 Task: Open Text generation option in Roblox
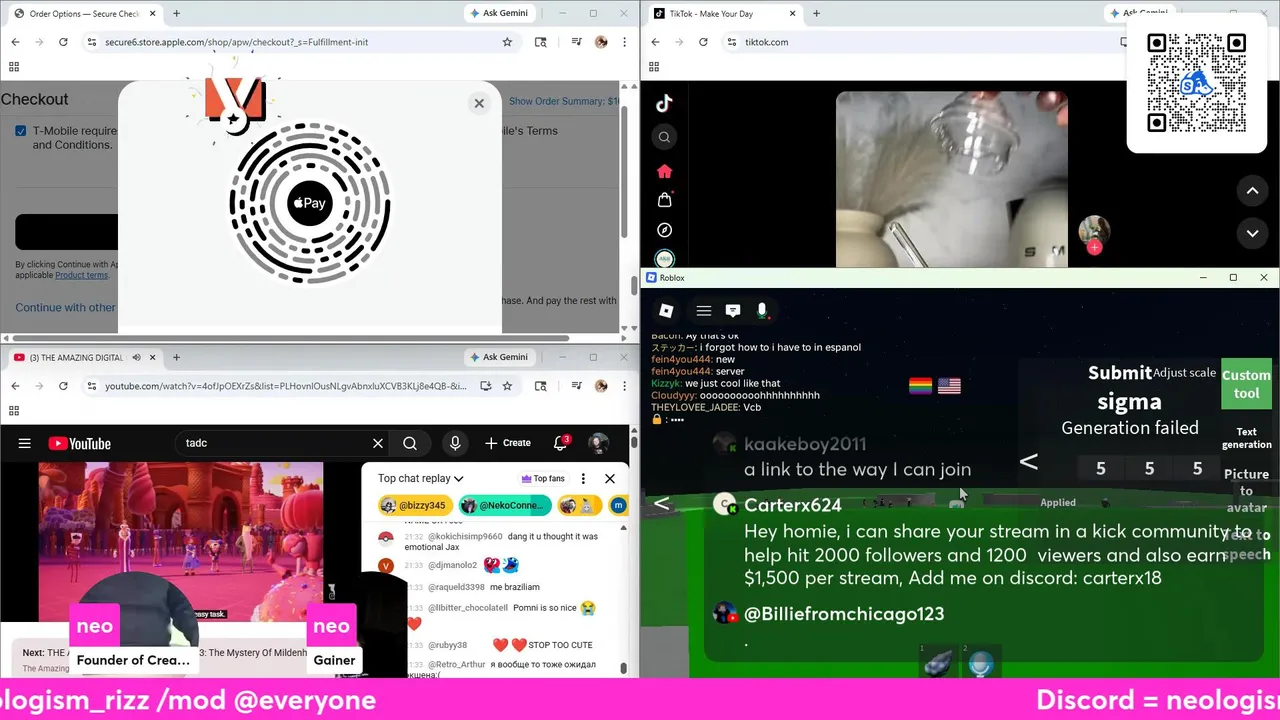(x=1246, y=438)
